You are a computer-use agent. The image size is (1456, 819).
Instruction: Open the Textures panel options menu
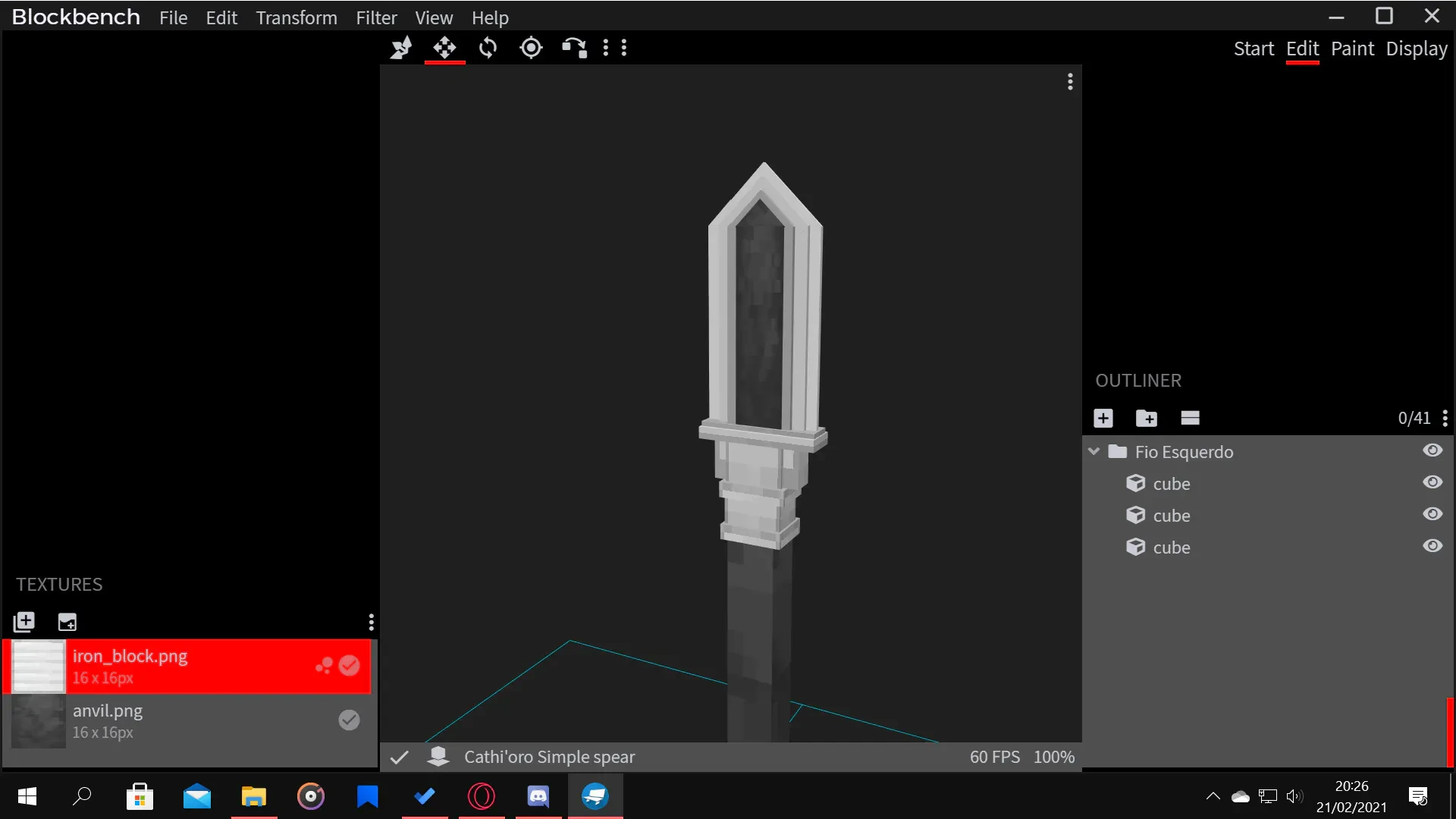371,622
